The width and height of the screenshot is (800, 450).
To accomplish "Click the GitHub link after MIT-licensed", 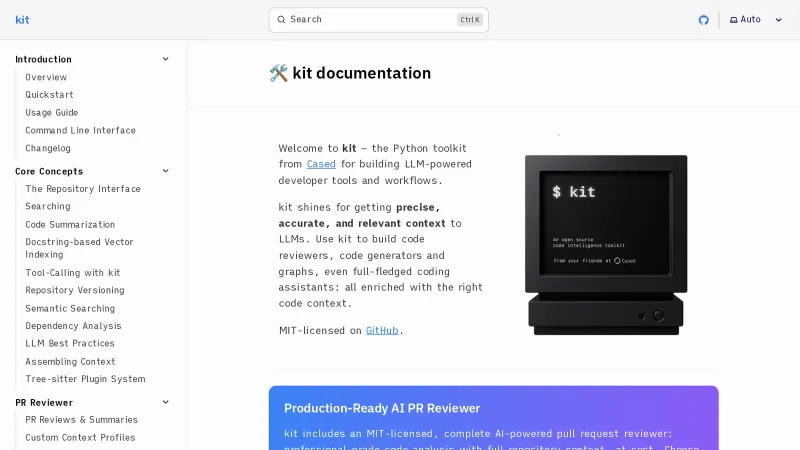I will click(382, 330).
